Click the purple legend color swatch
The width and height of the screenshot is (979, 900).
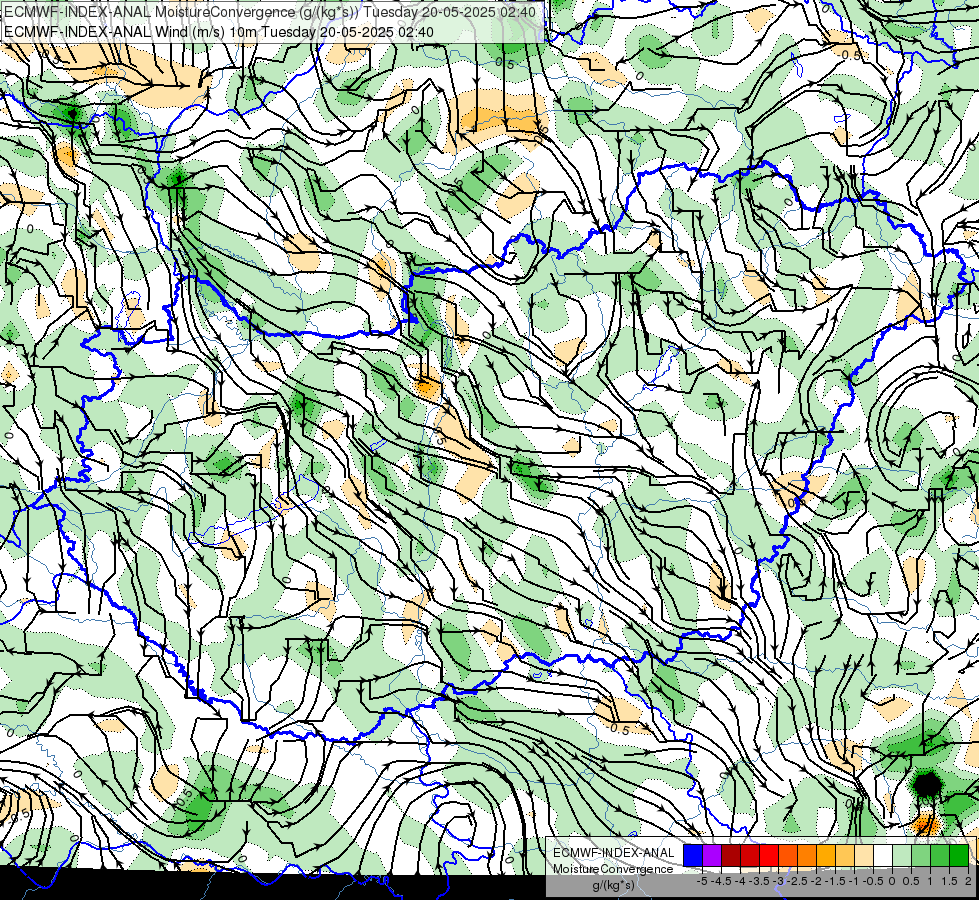coord(712,855)
